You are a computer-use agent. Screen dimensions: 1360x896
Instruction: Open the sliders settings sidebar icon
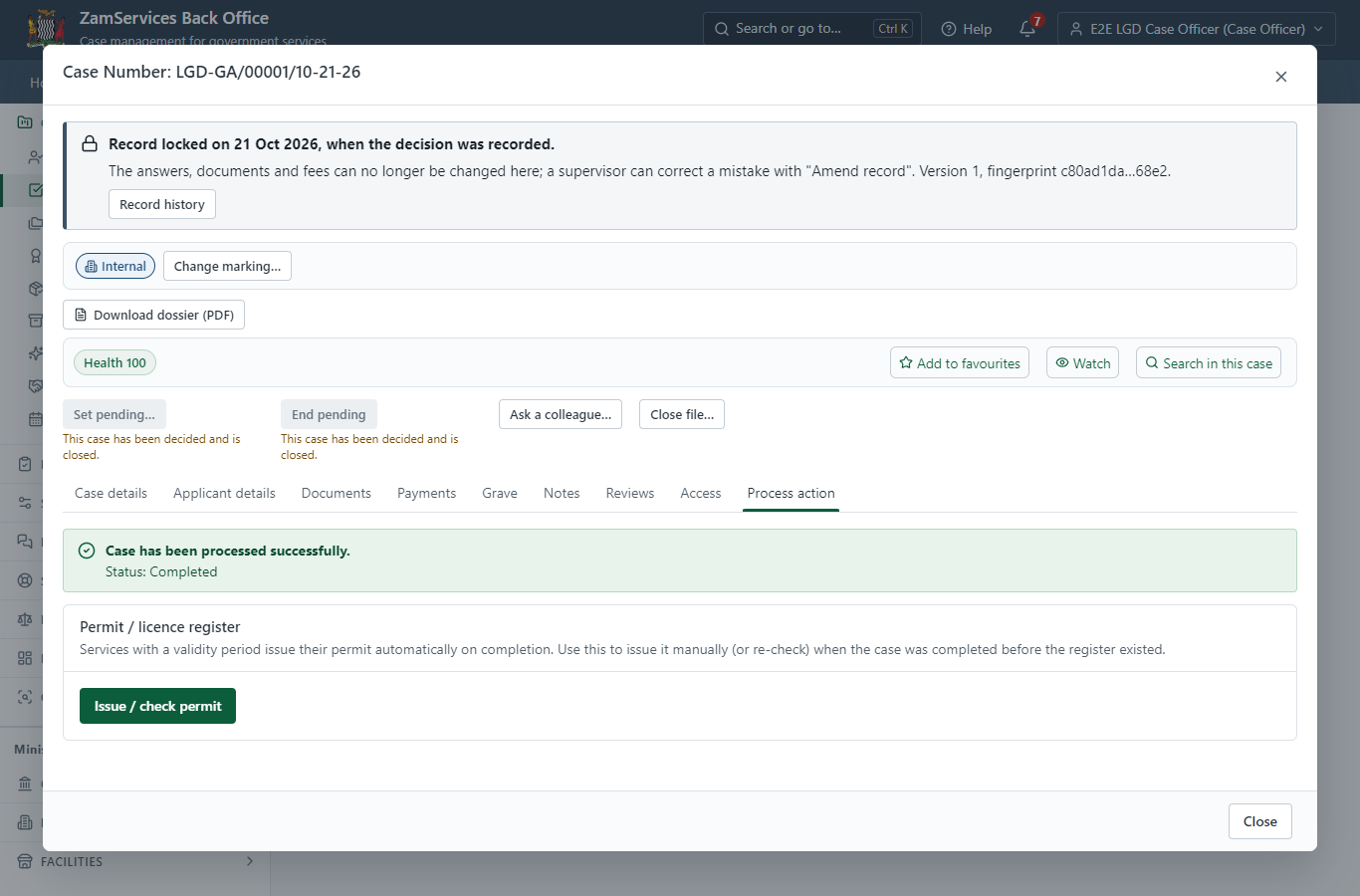coord(25,503)
